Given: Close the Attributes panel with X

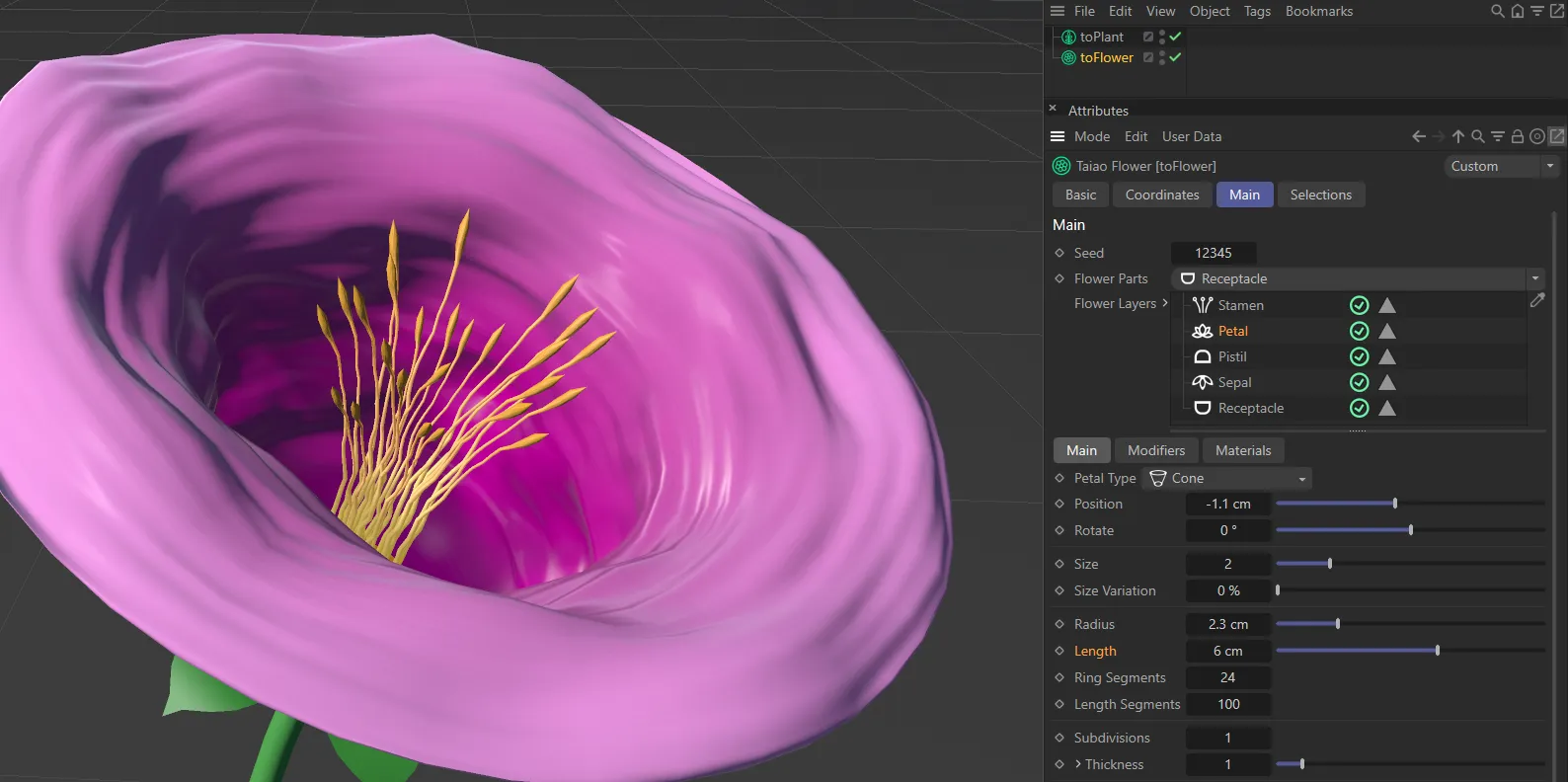Looking at the screenshot, I should (1053, 109).
